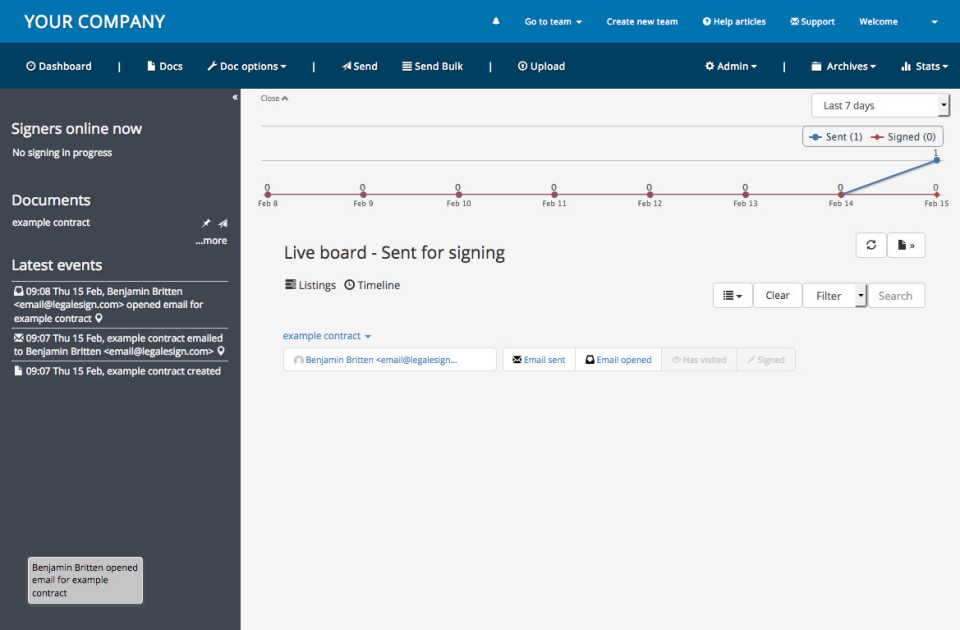960x630 pixels.
Task: Toggle Sent (1) series in chart legend
Action: (x=836, y=137)
